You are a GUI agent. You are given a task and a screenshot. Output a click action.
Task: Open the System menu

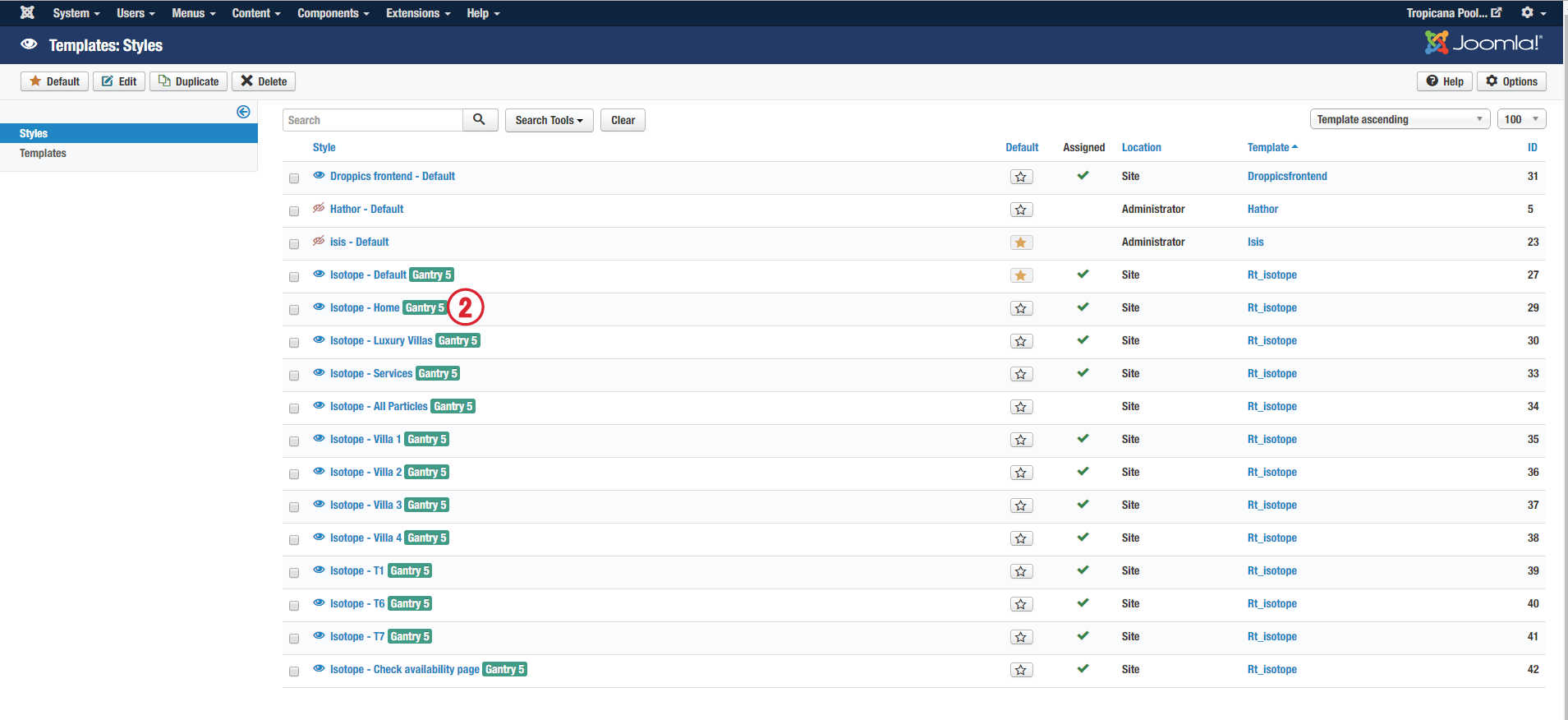pos(76,13)
